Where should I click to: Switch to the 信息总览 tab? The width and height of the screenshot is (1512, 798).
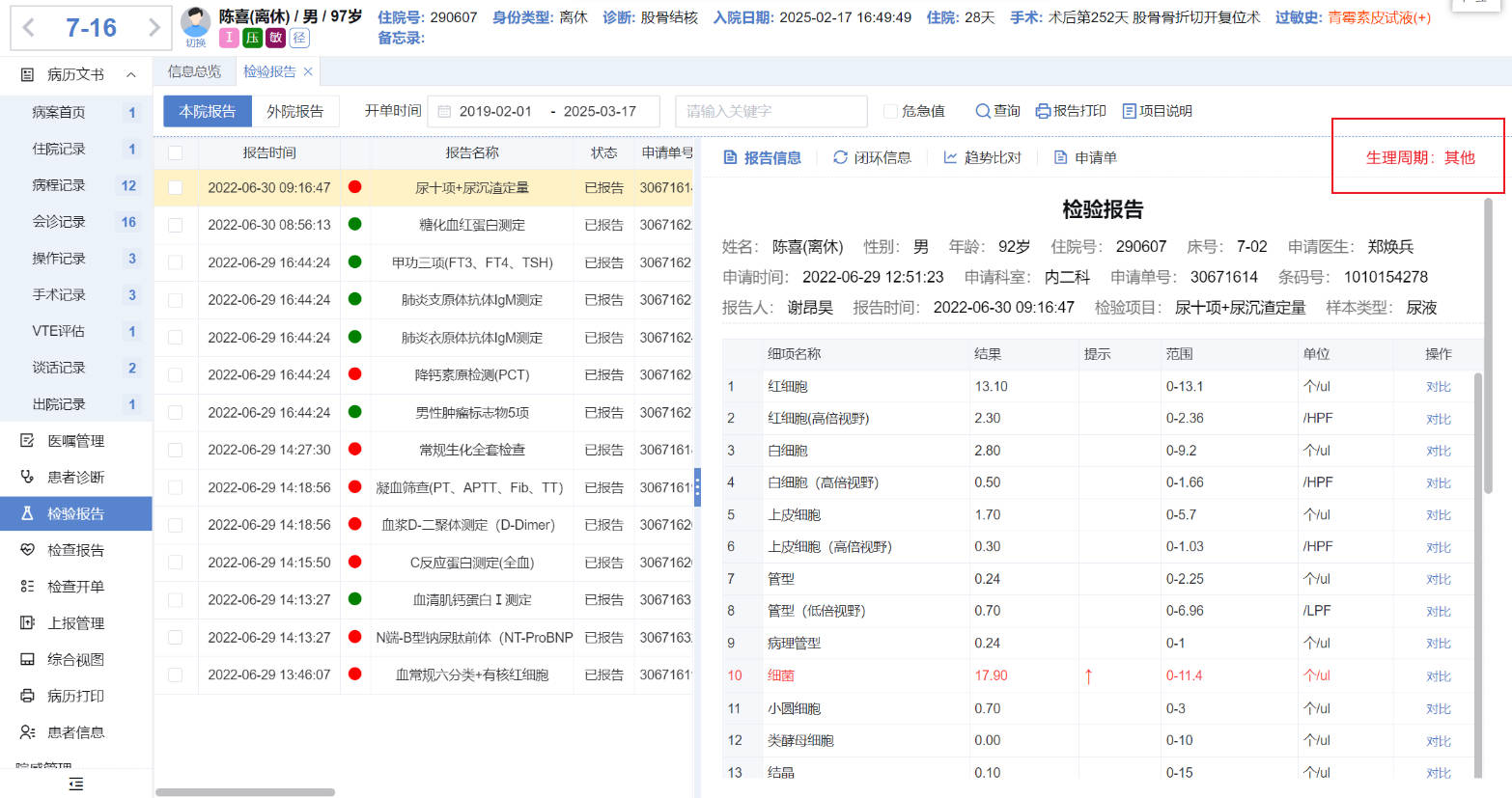click(x=194, y=71)
